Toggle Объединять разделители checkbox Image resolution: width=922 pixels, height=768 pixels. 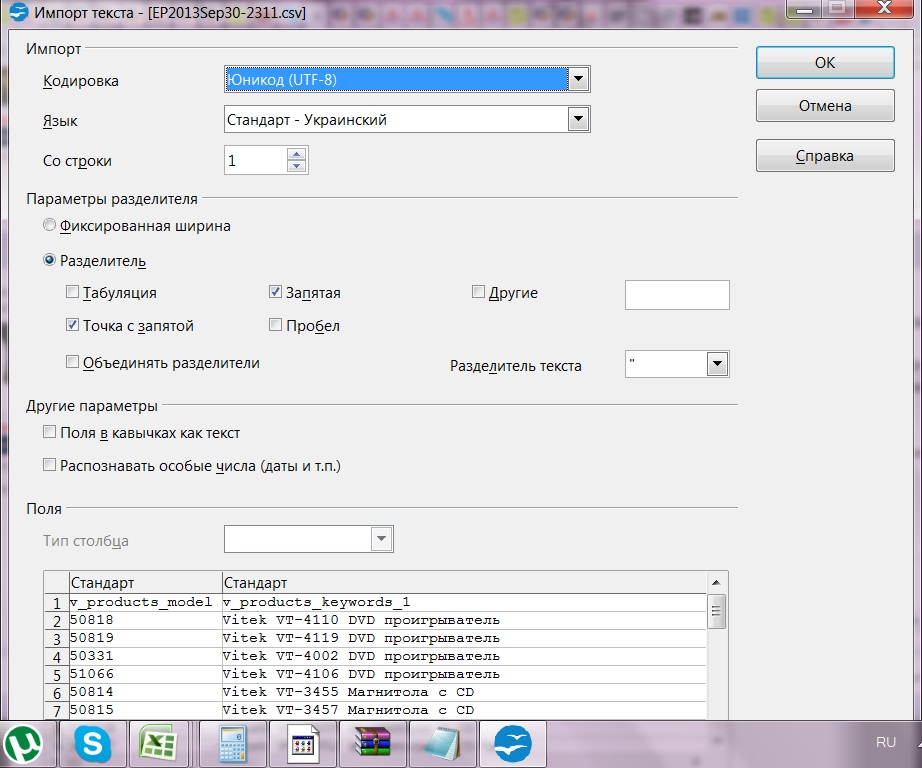[72, 362]
